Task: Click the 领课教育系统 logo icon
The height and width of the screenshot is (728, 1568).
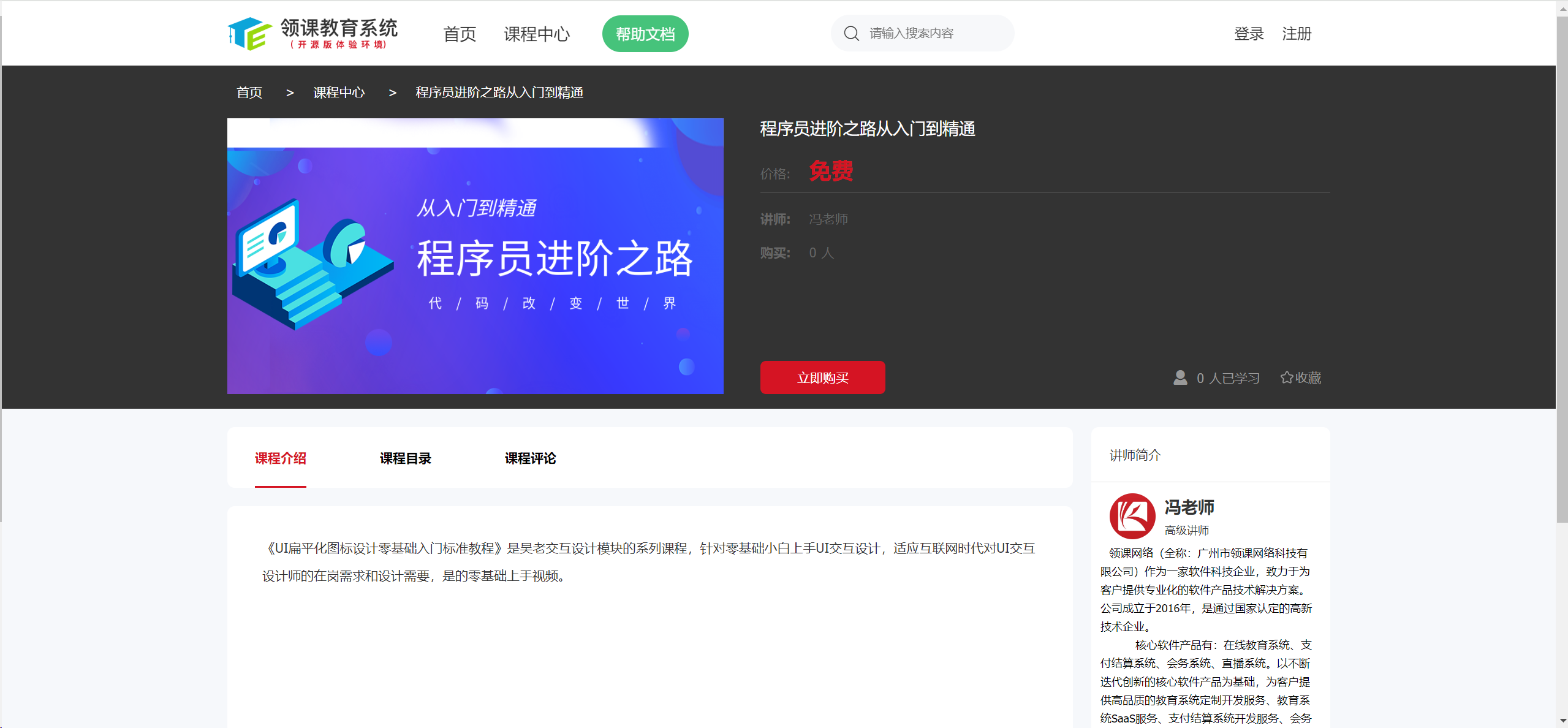Action: (x=249, y=34)
